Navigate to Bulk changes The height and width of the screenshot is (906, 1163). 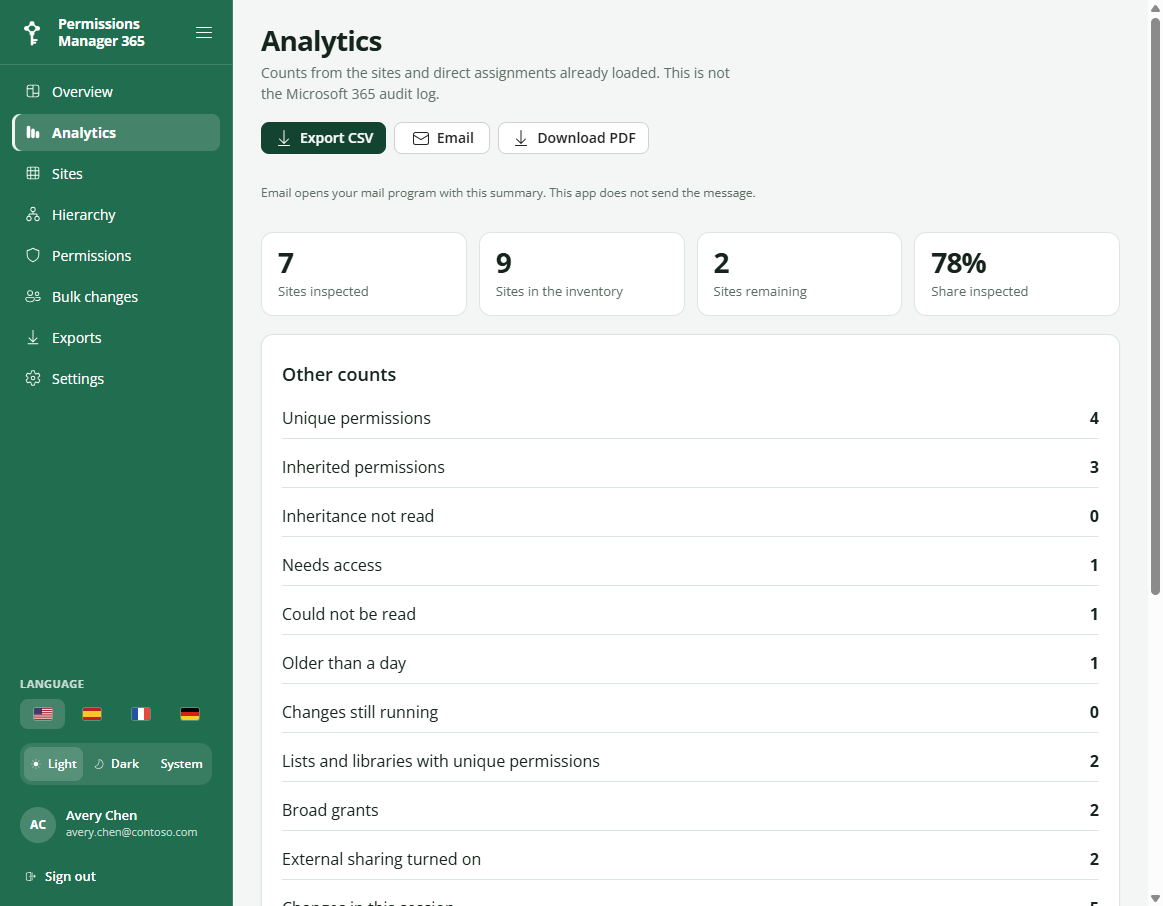coord(116,297)
